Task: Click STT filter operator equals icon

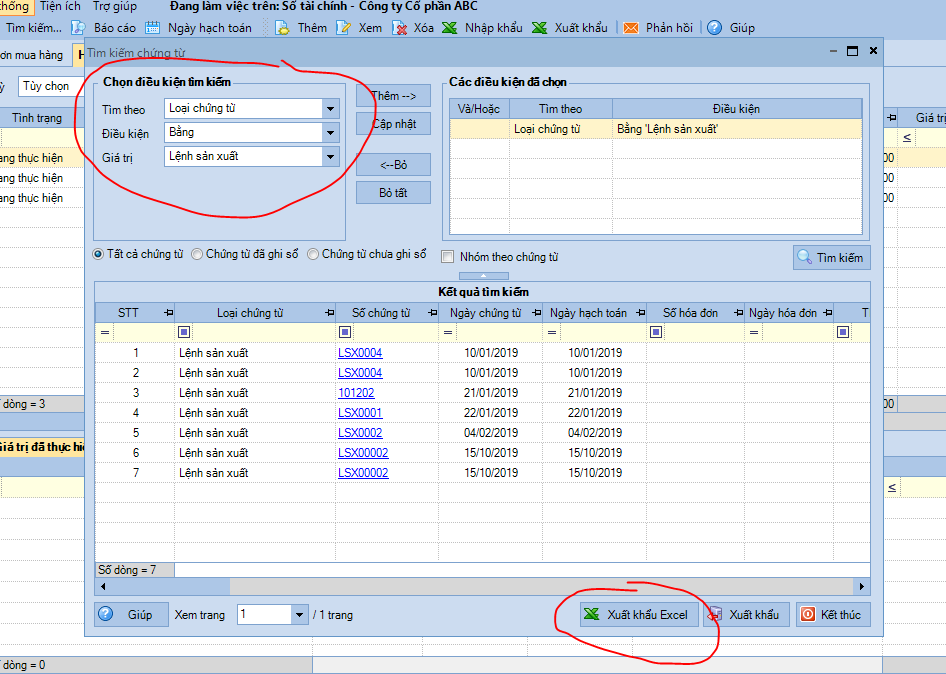Action: tap(105, 332)
